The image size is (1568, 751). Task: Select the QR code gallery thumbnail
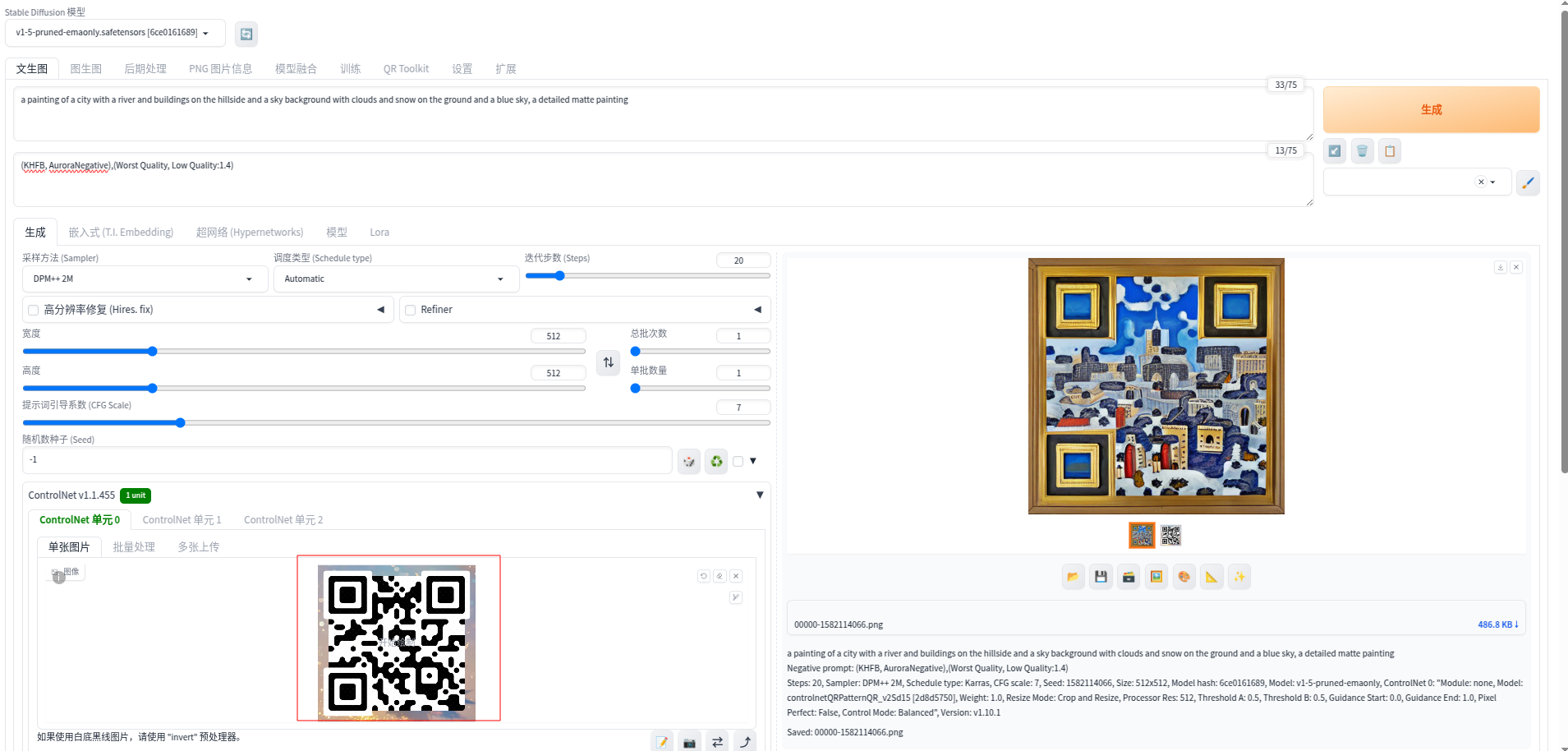1170,536
